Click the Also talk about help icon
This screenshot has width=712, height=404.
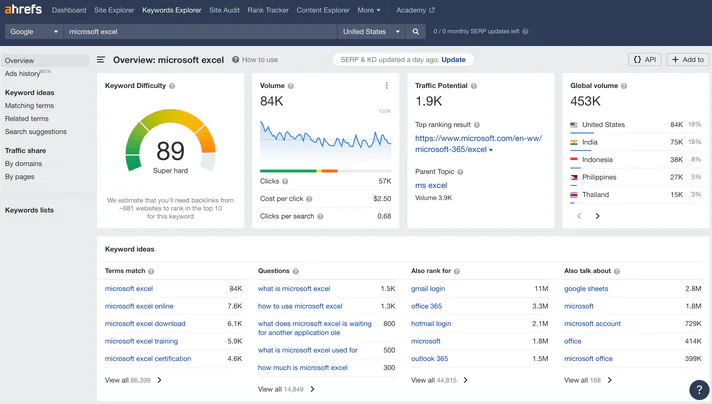coord(617,271)
